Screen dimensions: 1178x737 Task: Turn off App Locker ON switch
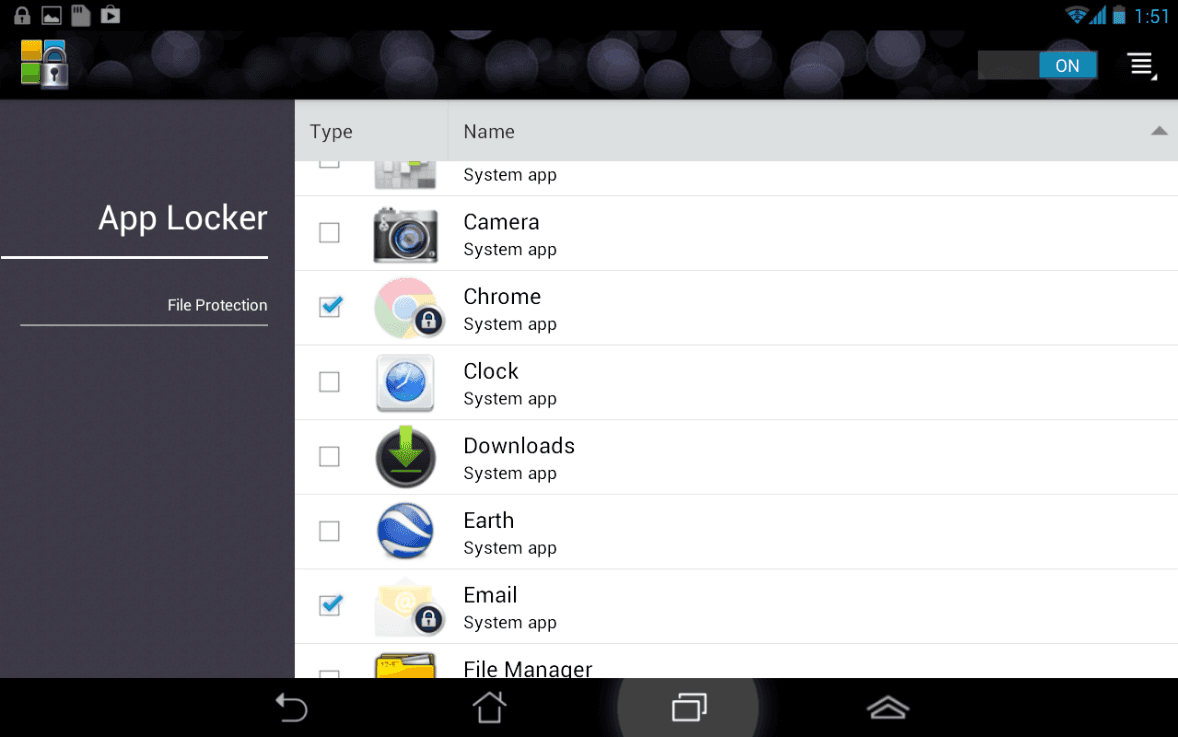(1038, 65)
